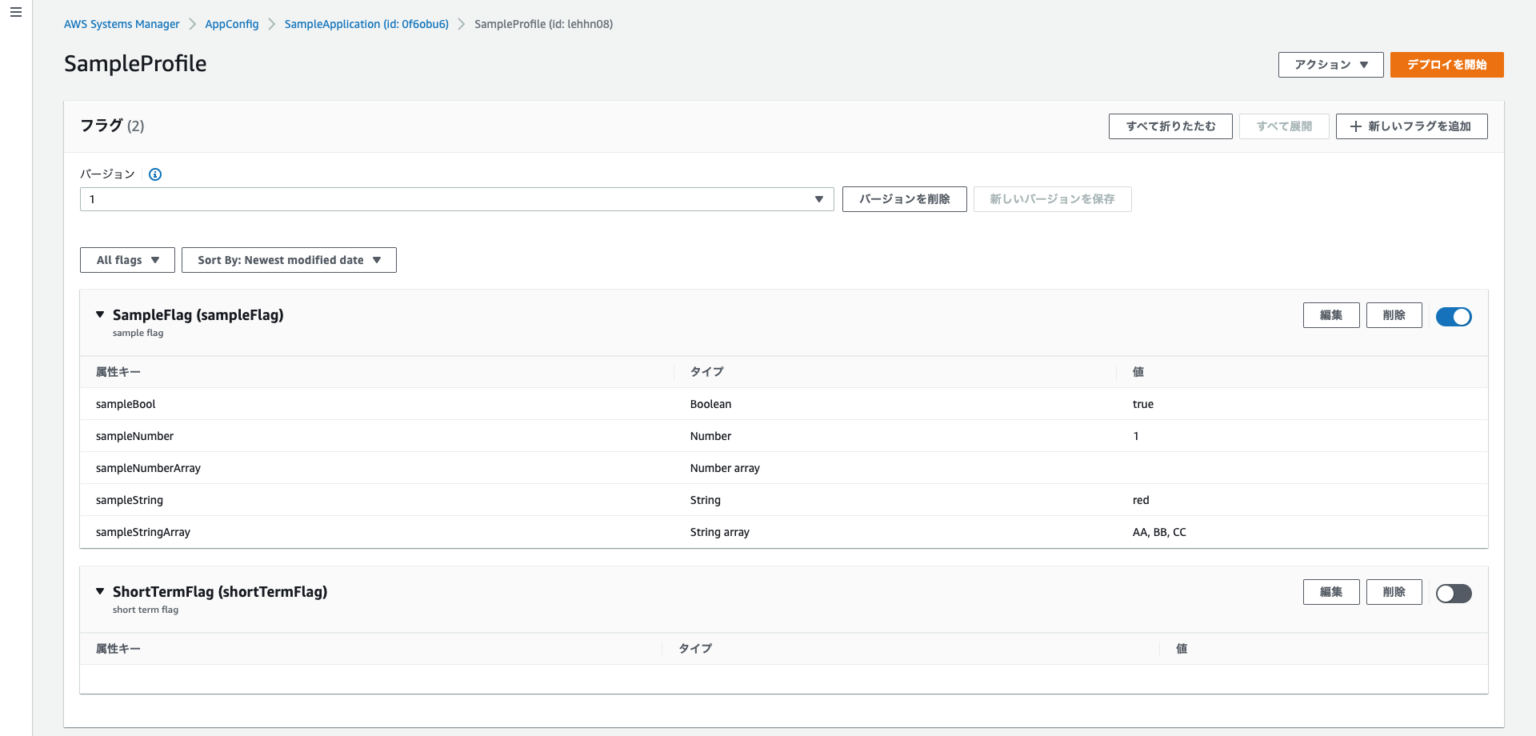Open the version selection dropdown
This screenshot has height=736, width=1536.
click(x=456, y=199)
